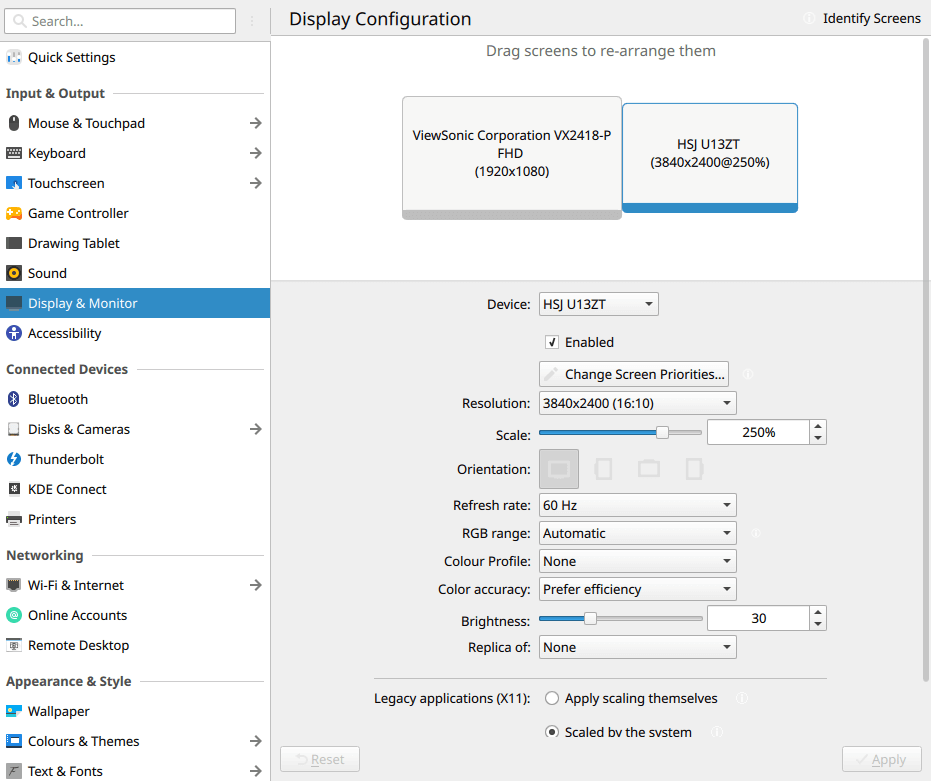
Task: Click the Thunderbolt icon
Action: 14,459
